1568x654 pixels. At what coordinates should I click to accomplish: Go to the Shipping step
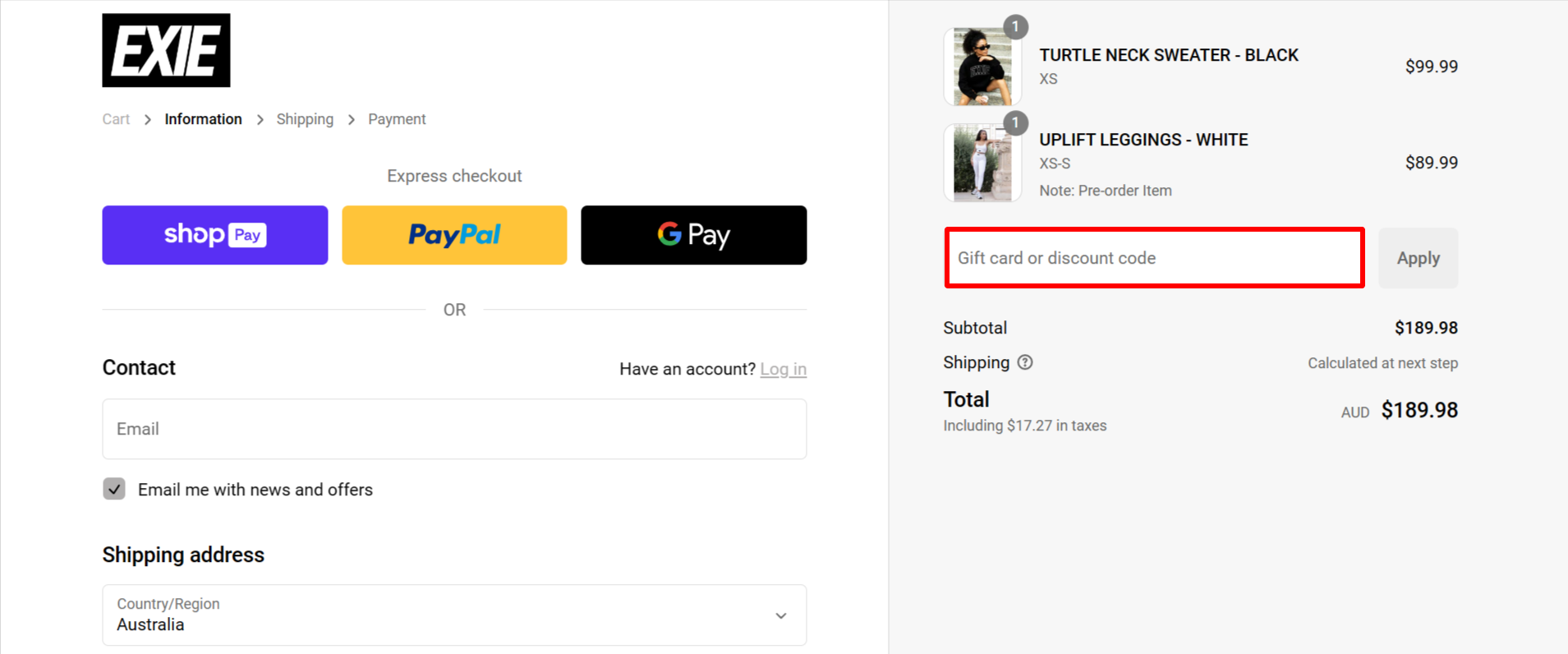click(305, 118)
